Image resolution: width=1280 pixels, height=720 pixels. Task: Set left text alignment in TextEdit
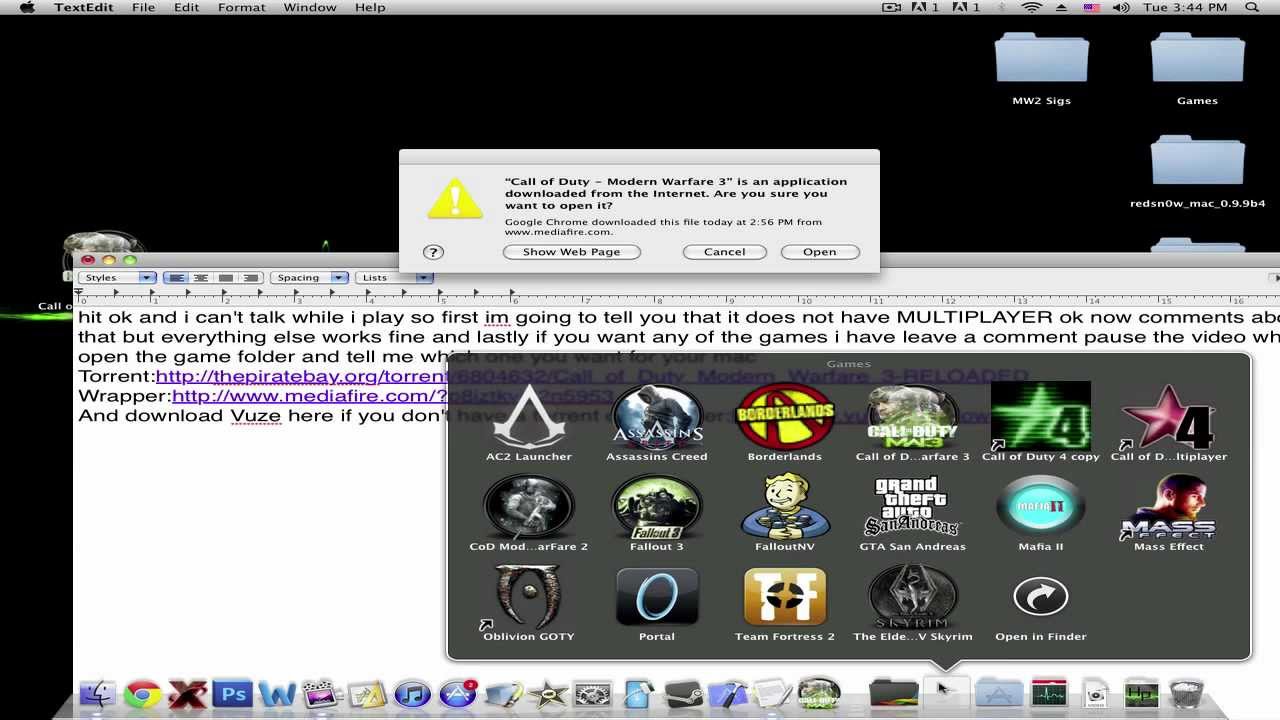[176, 277]
